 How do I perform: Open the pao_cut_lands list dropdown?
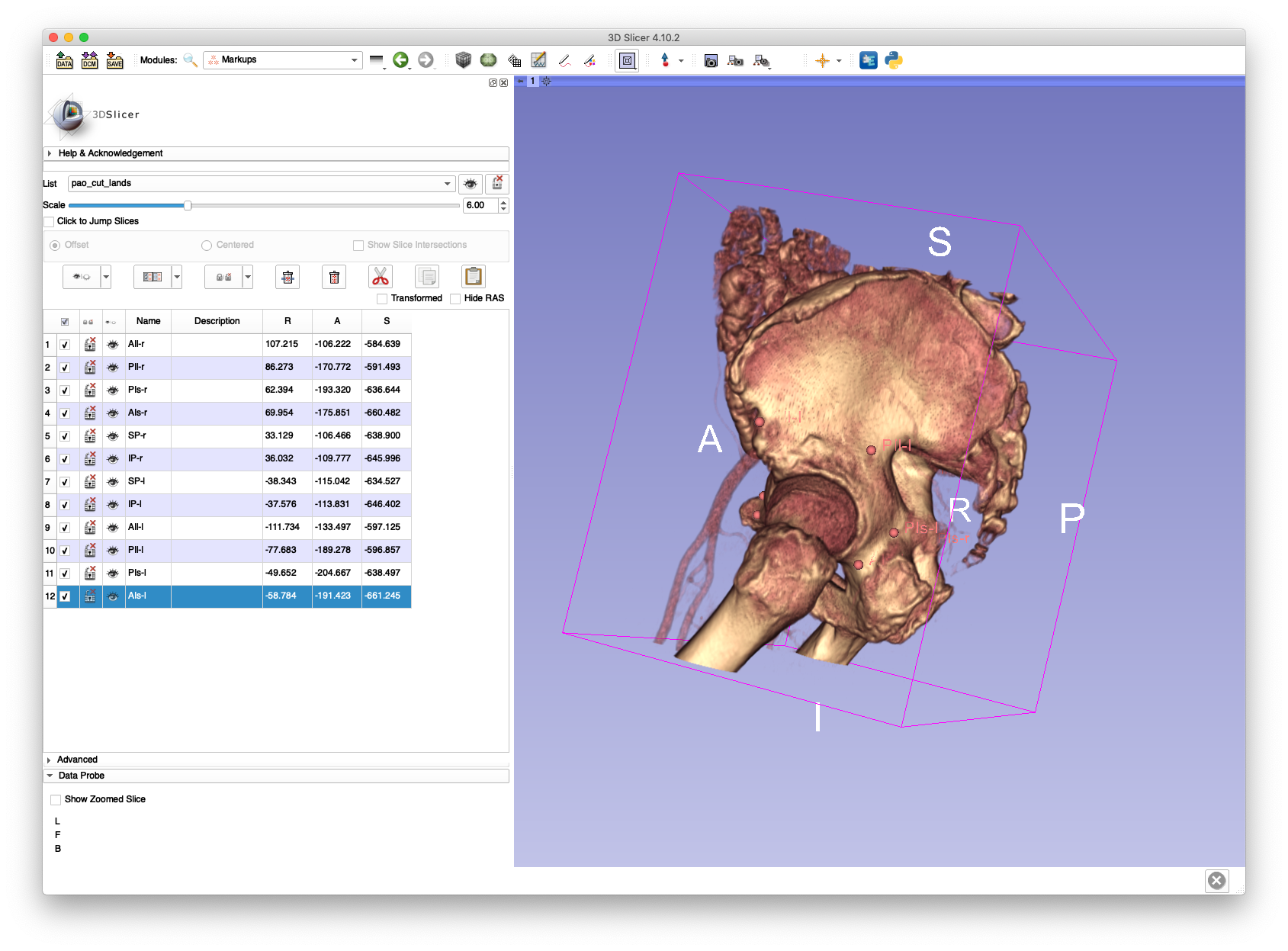(x=262, y=184)
